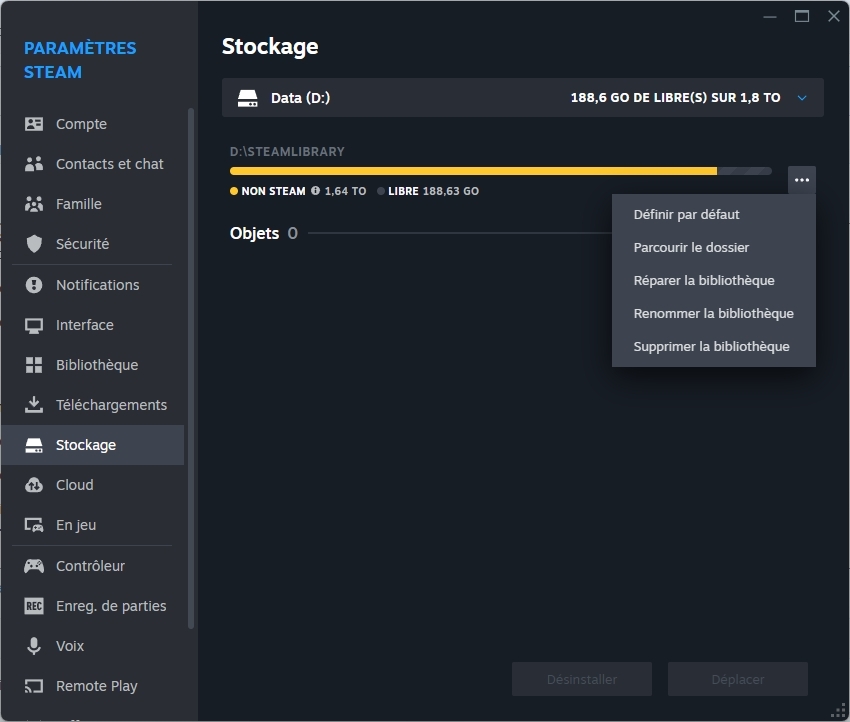Viewport: 850px width, 722px height.
Task: Click the info icon beside NON STEAM
Action: [x=315, y=191]
